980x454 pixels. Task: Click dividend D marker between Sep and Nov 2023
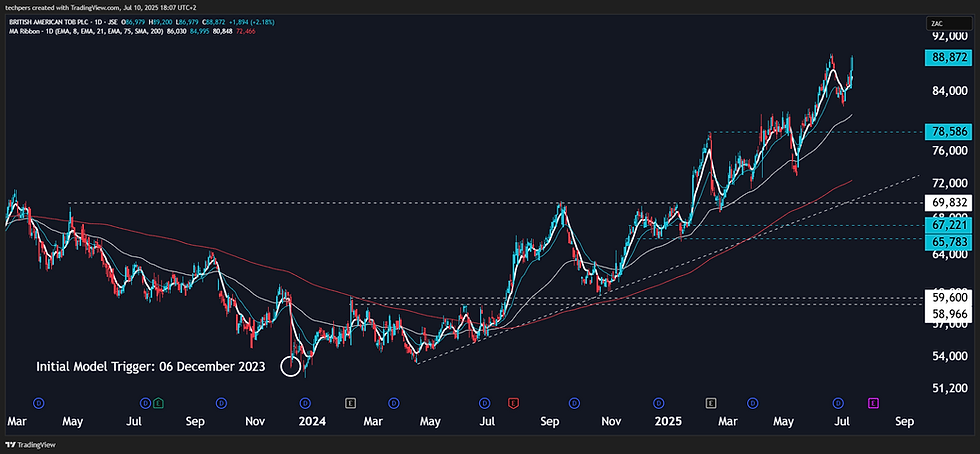pyautogui.click(x=221, y=403)
